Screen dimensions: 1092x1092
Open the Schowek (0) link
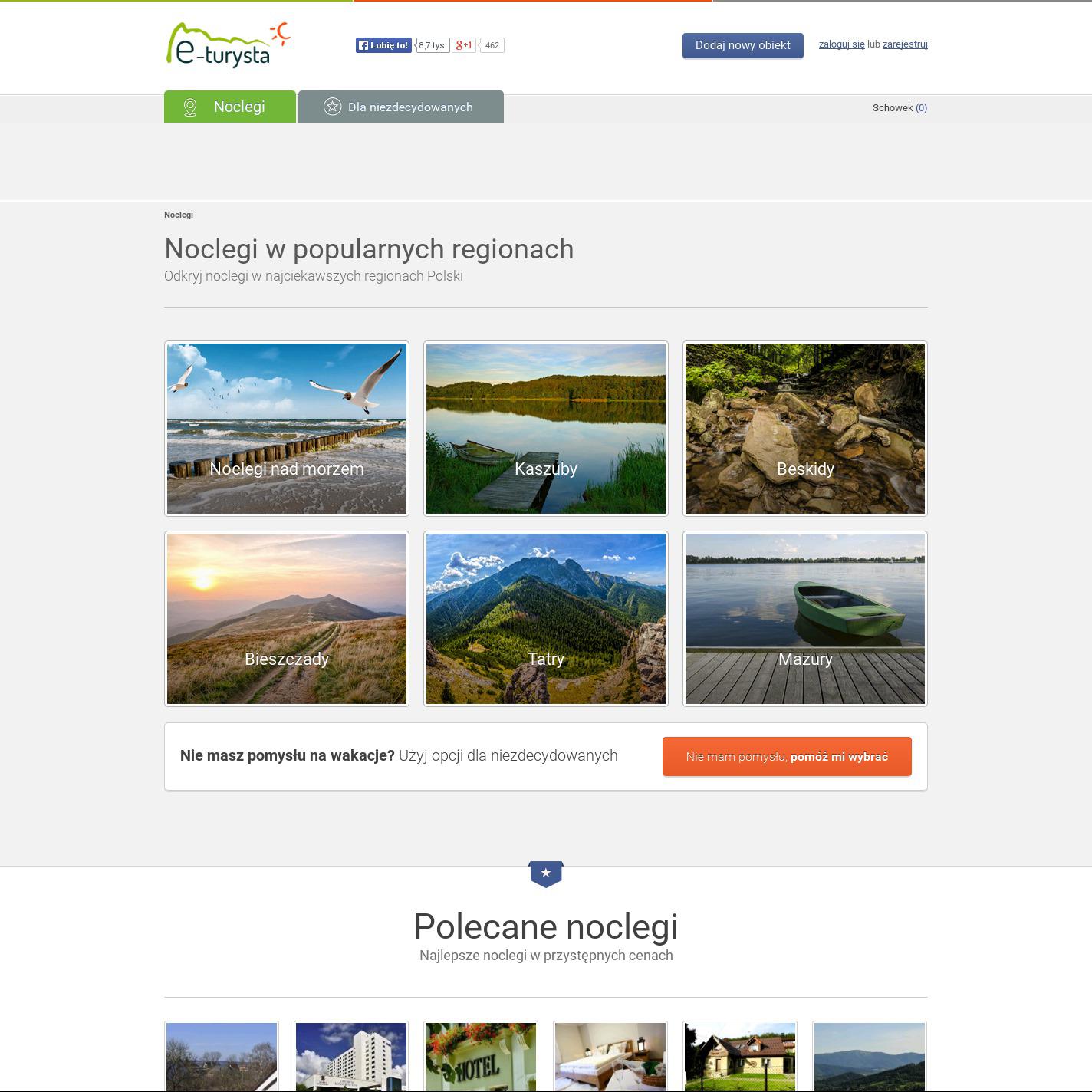[900, 108]
